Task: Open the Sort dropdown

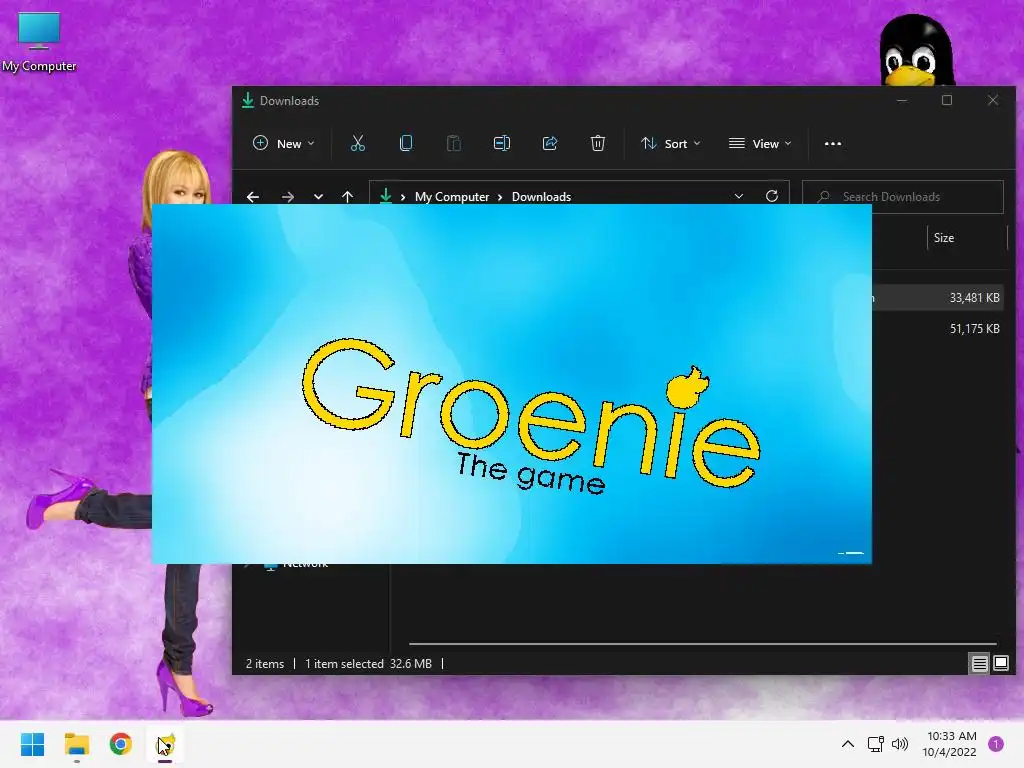Action: [x=671, y=144]
